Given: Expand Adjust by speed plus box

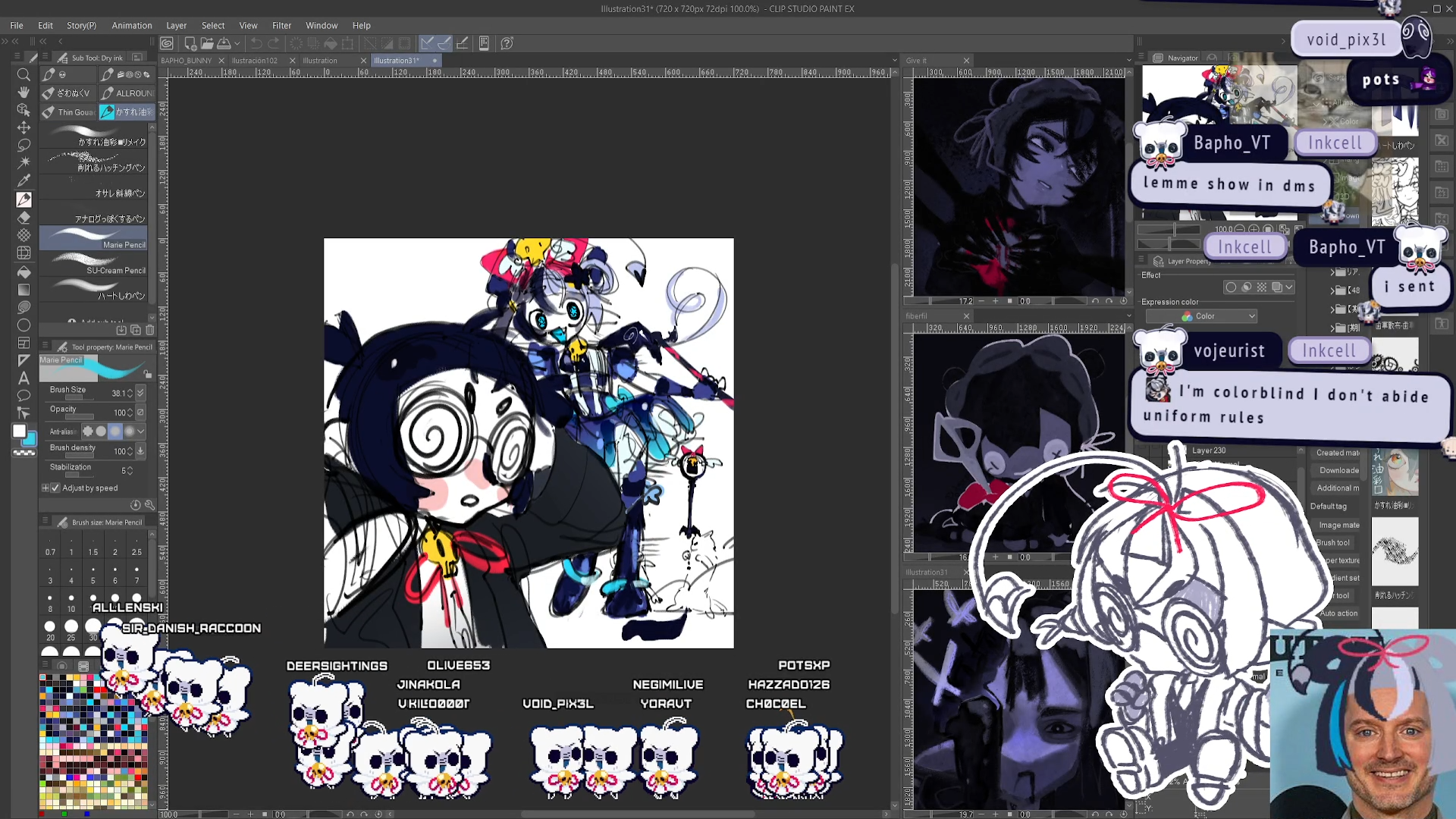Looking at the screenshot, I should coord(45,488).
